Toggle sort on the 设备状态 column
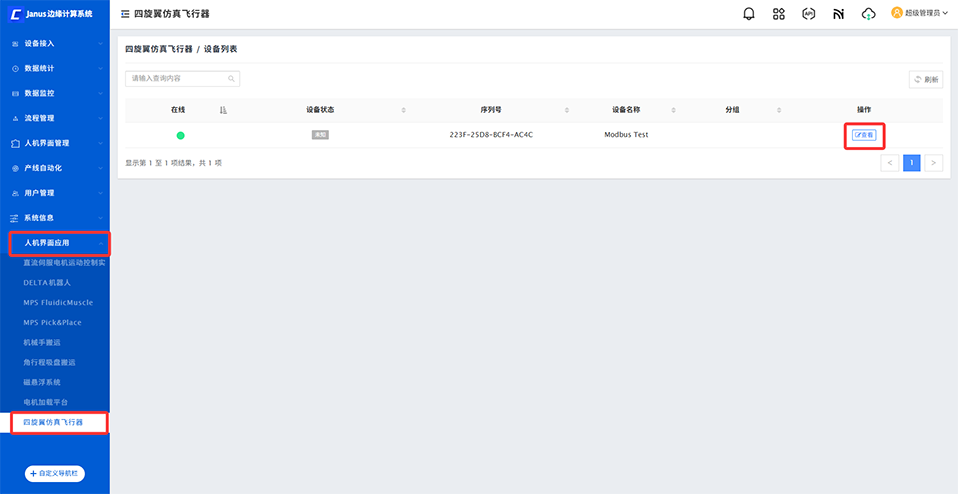The height and width of the screenshot is (494, 958). click(x=404, y=109)
